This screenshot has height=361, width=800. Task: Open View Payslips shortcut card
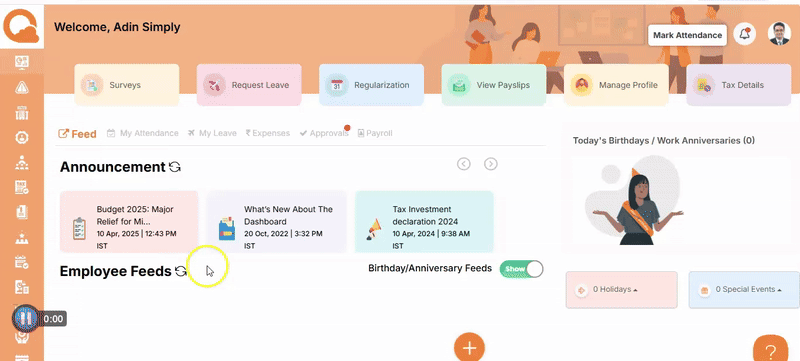[494, 85]
